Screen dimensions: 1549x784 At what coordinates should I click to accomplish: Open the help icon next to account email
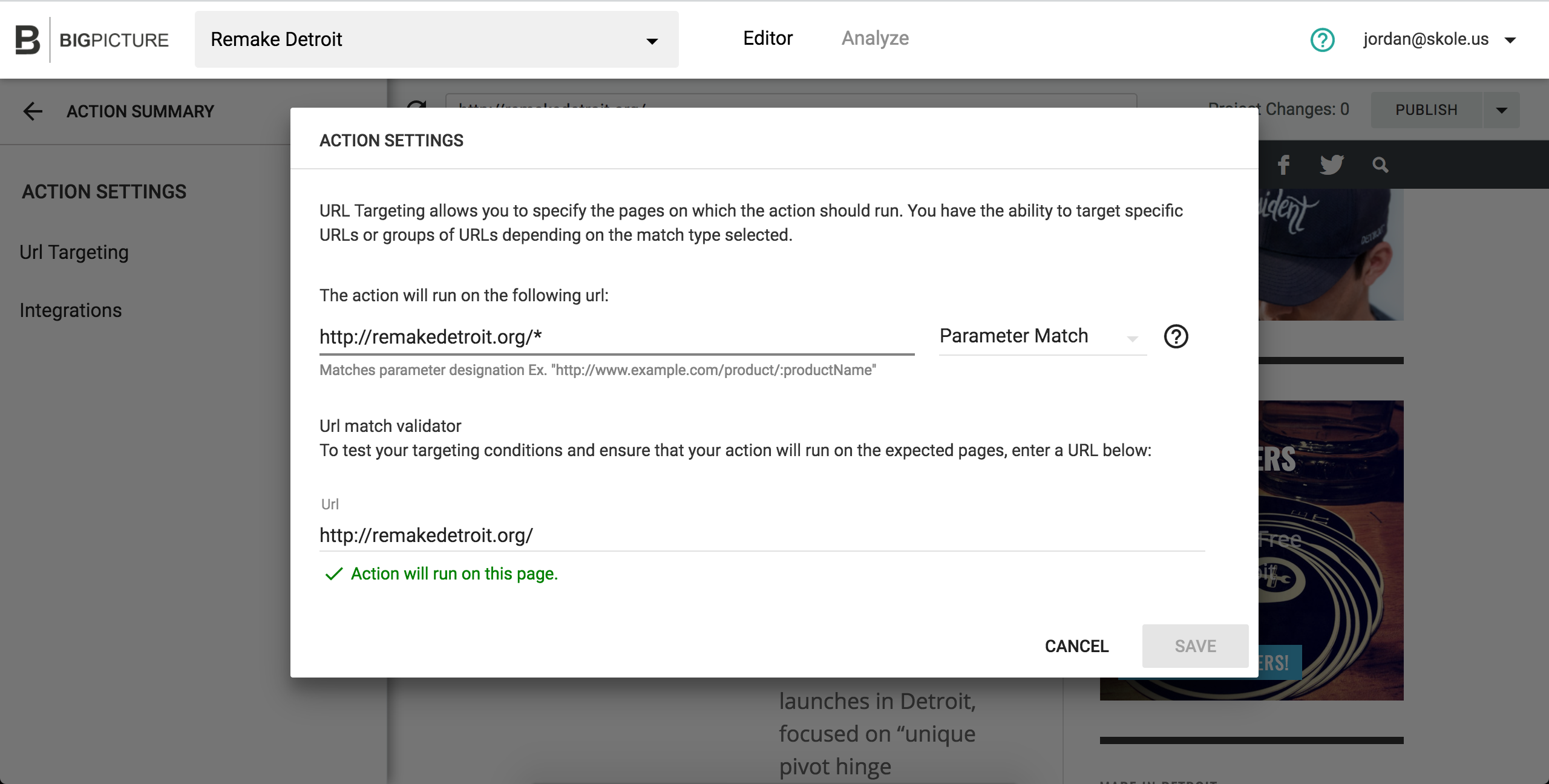pyautogui.click(x=1322, y=40)
